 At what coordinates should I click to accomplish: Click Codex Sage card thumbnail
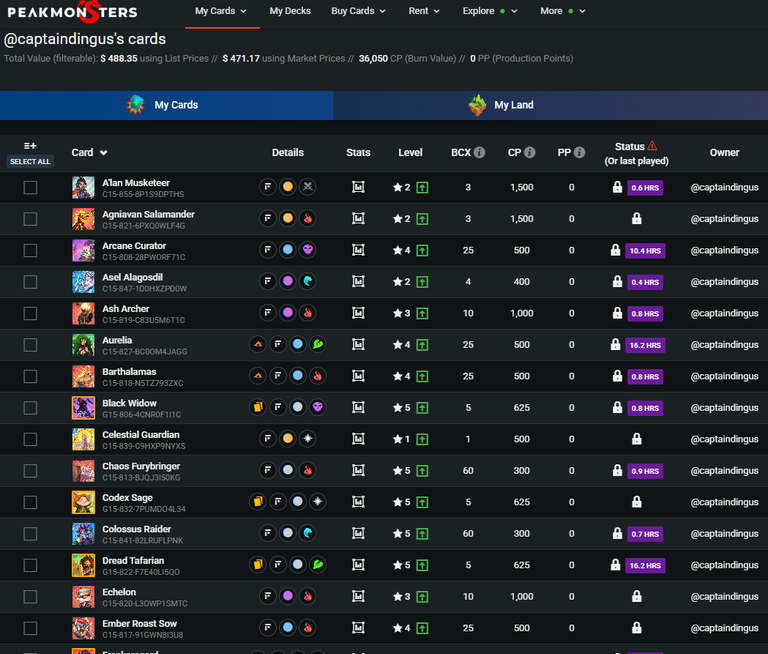[83, 502]
